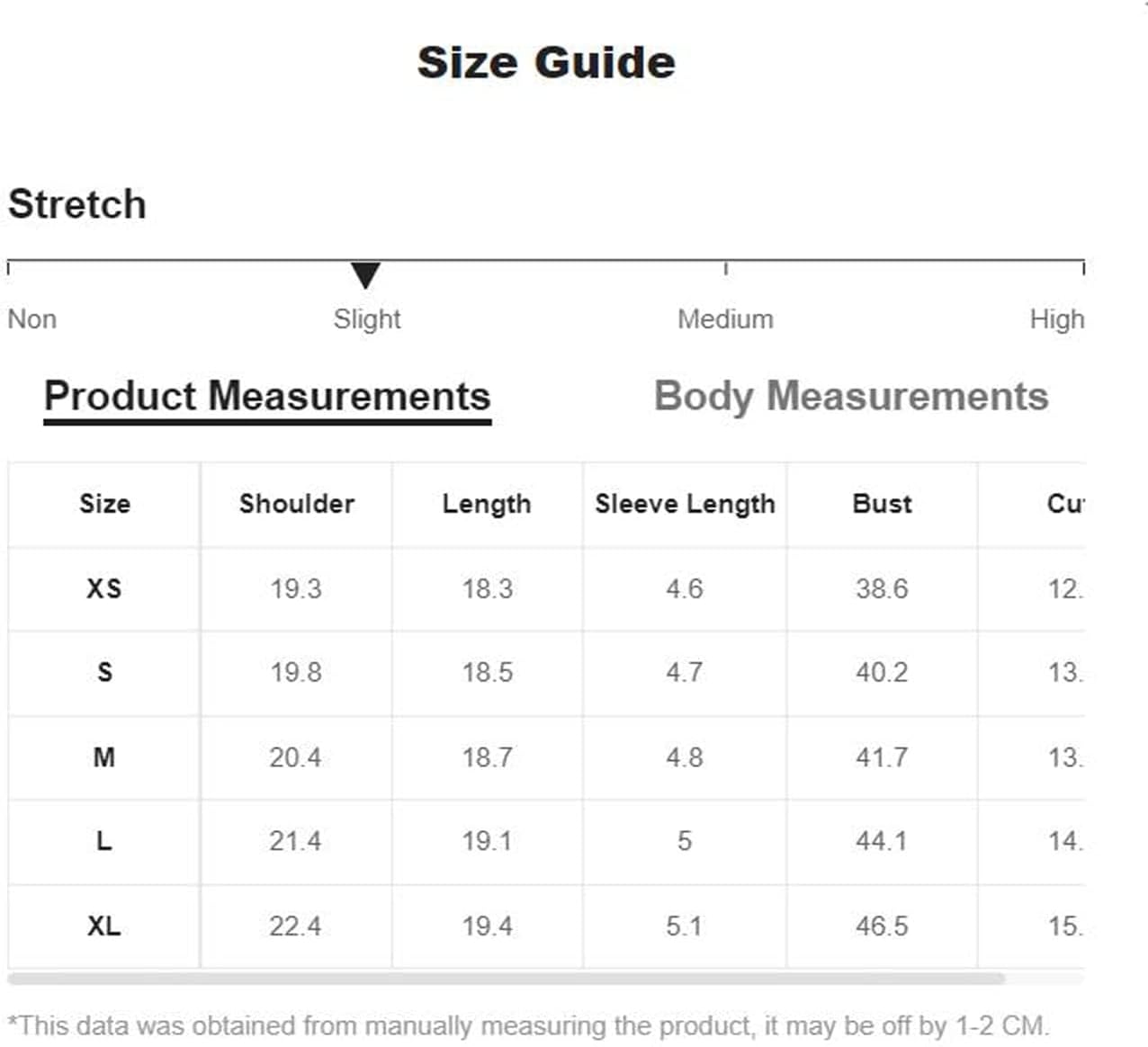Switch to the Body Measurements tab
Screen dimensions: 1148x1047
point(851,397)
